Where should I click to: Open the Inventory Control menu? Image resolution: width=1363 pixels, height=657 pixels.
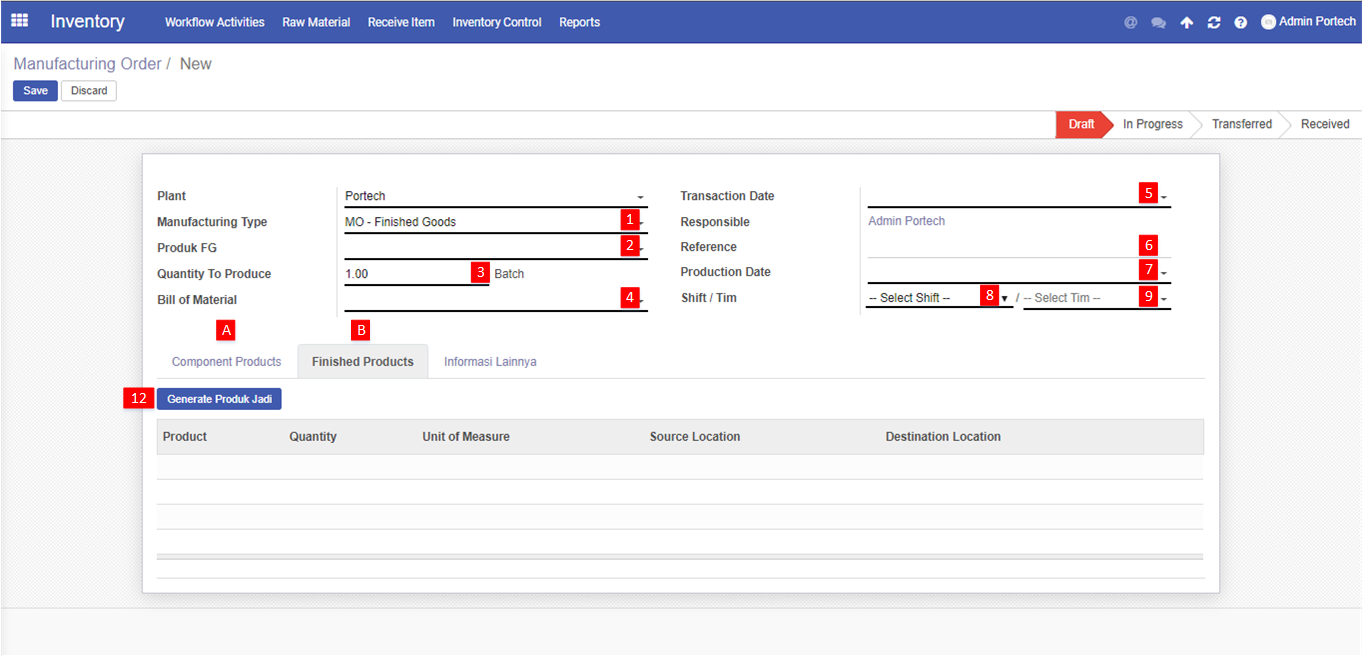click(496, 22)
